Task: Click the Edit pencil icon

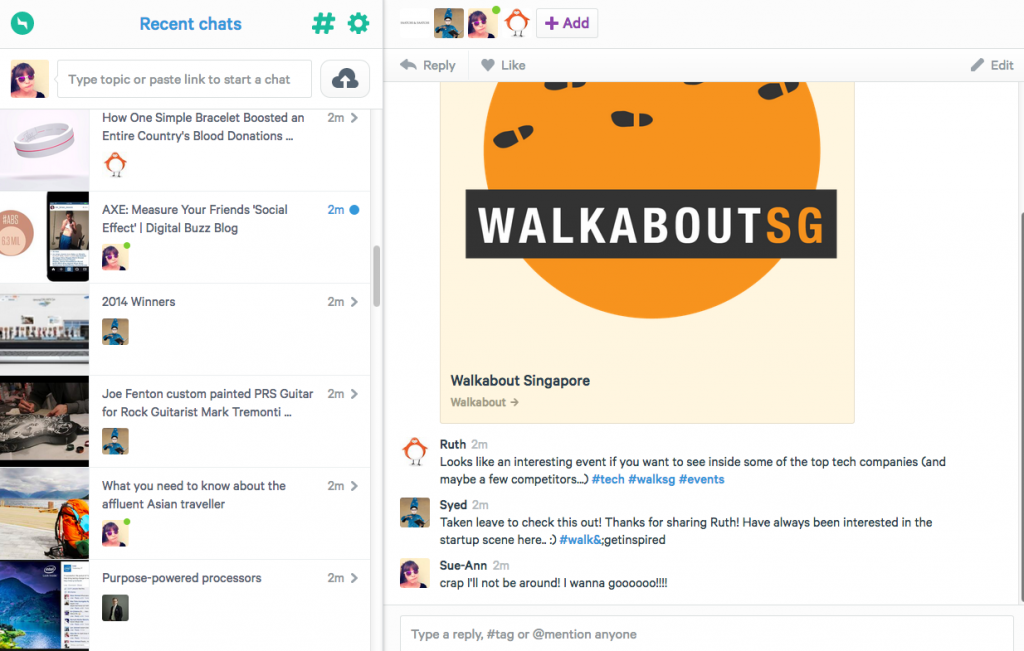Action: (977, 65)
